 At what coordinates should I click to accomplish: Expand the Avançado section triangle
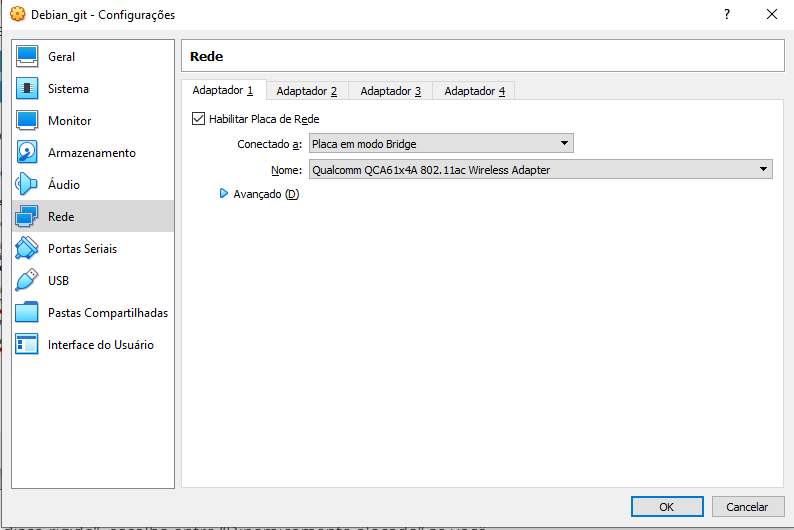(x=223, y=193)
